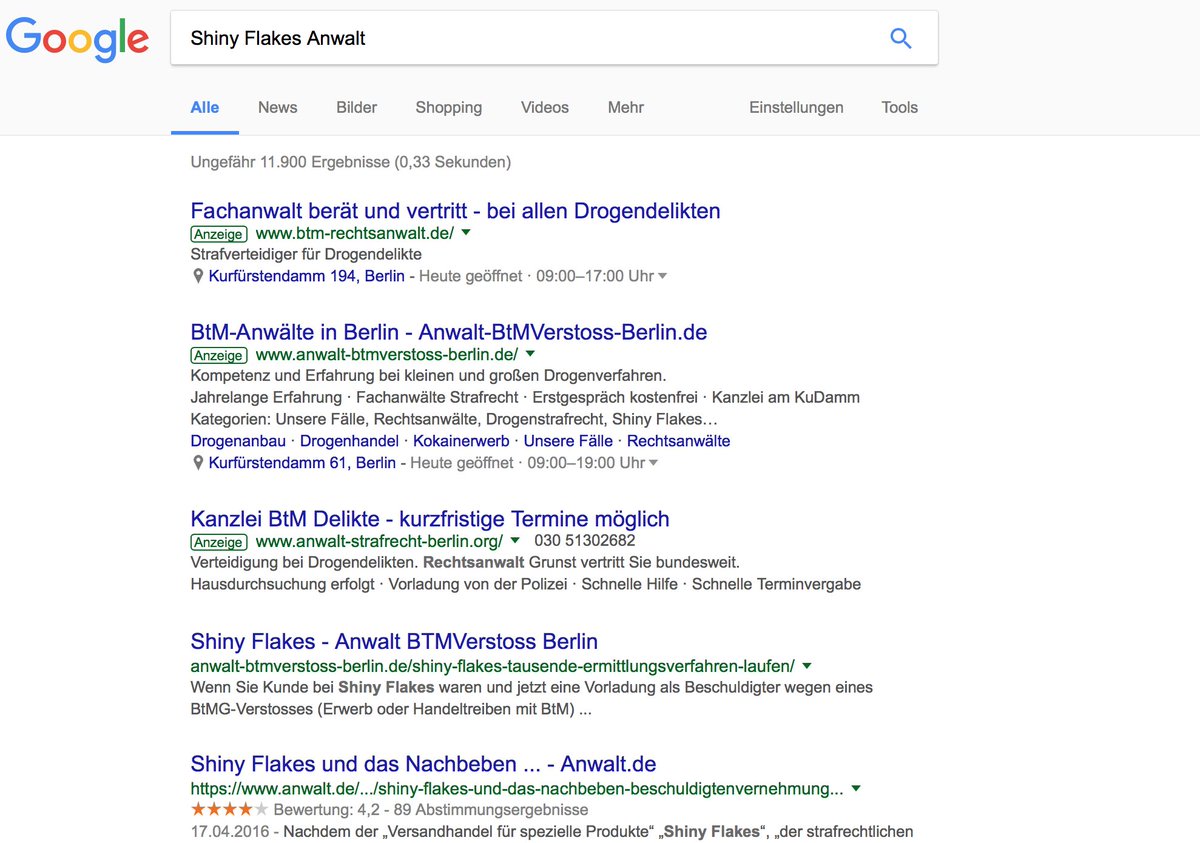Open 'BtM-Anwälte in Berlin' ad result
Image resolution: width=1200 pixels, height=843 pixels.
coord(449,332)
